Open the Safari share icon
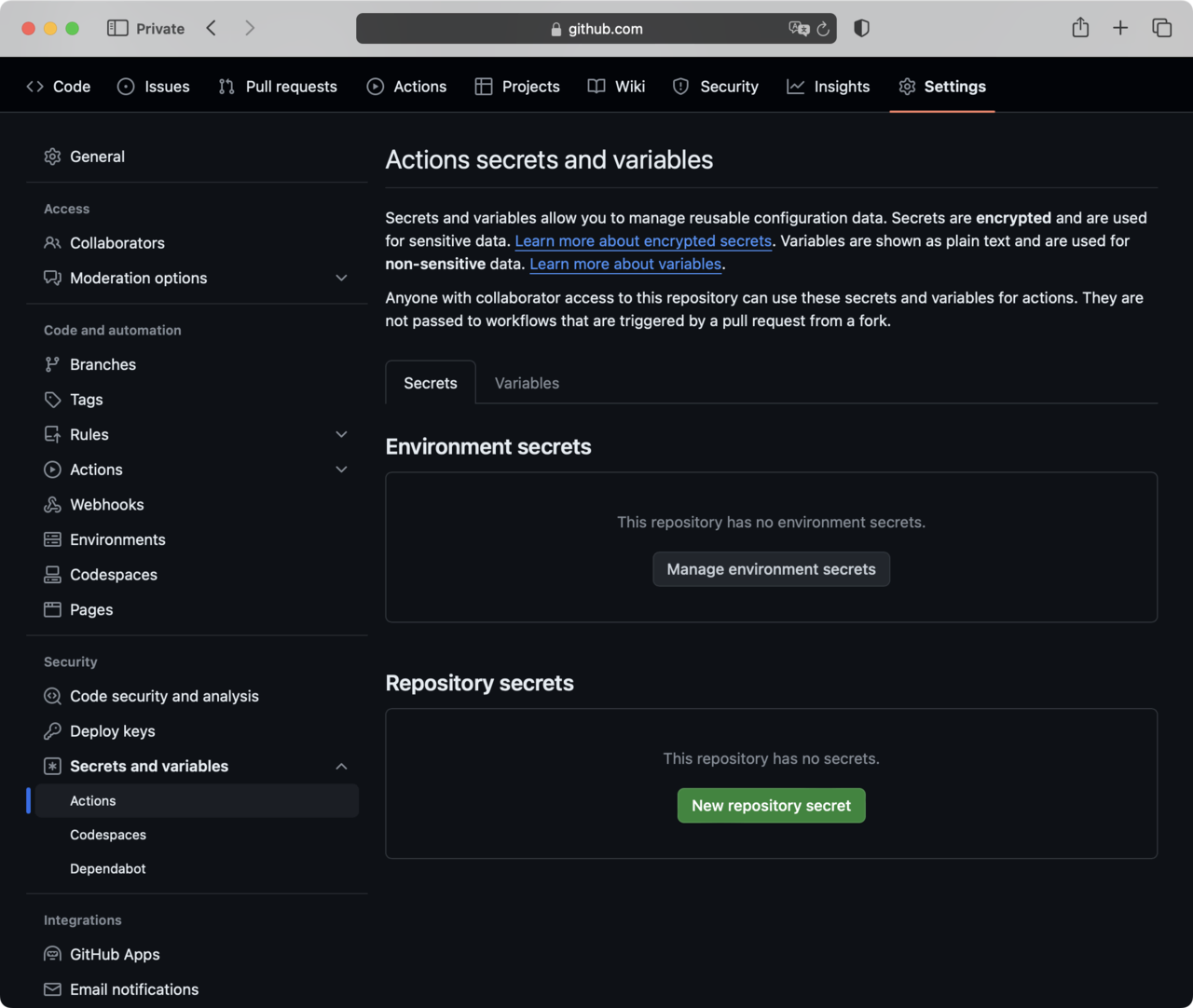Image resolution: width=1193 pixels, height=1008 pixels. [1080, 28]
